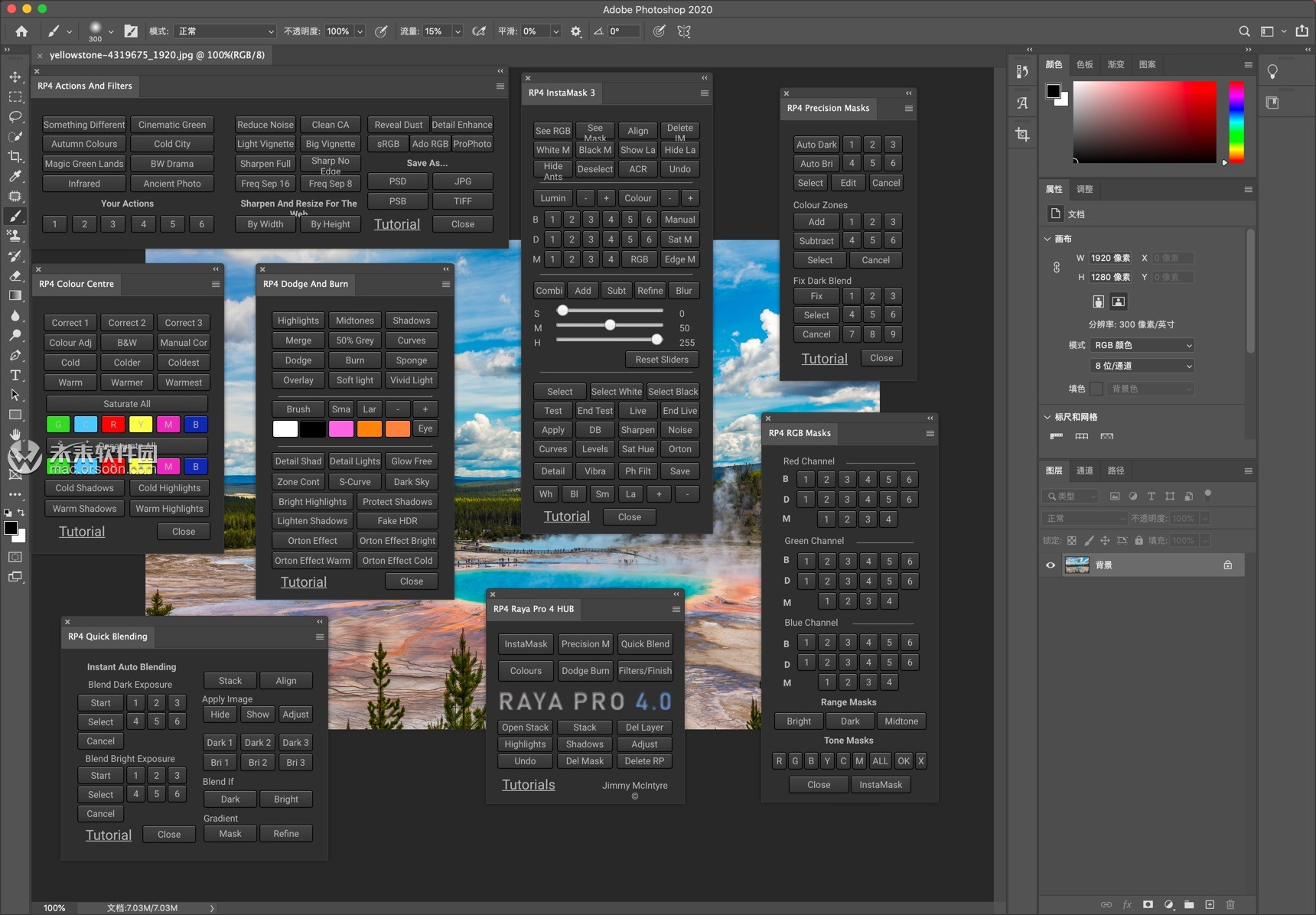Image resolution: width=1316 pixels, height=915 pixels.
Task: Open the Tutorial link in Dodge And Burn panel
Action: (304, 582)
